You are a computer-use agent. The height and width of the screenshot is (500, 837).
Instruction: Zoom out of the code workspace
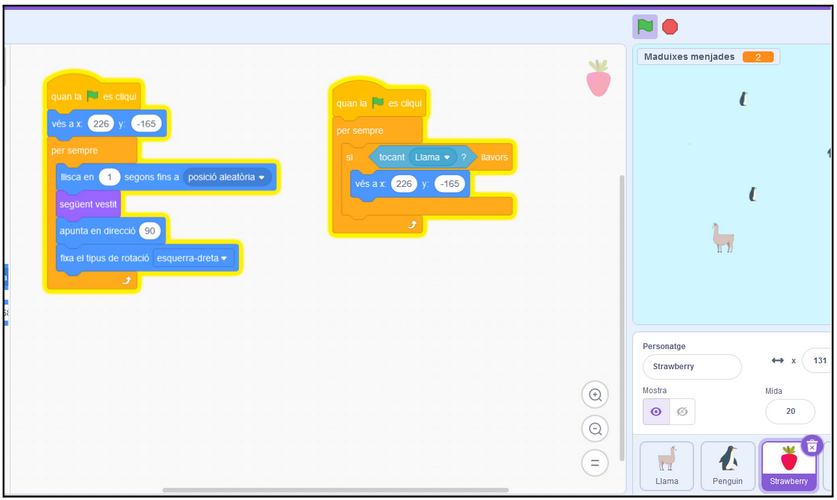pyautogui.click(x=595, y=429)
